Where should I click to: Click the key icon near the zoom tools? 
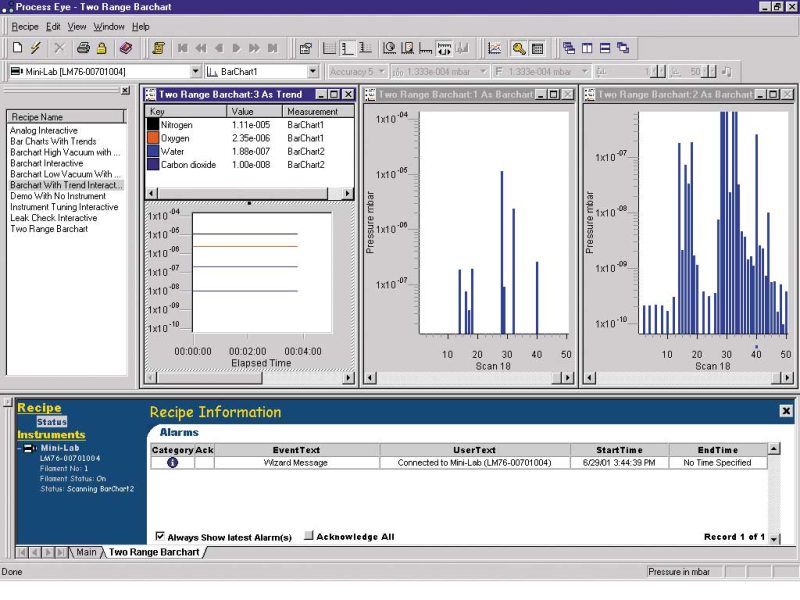pyautogui.click(x=516, y=47)
